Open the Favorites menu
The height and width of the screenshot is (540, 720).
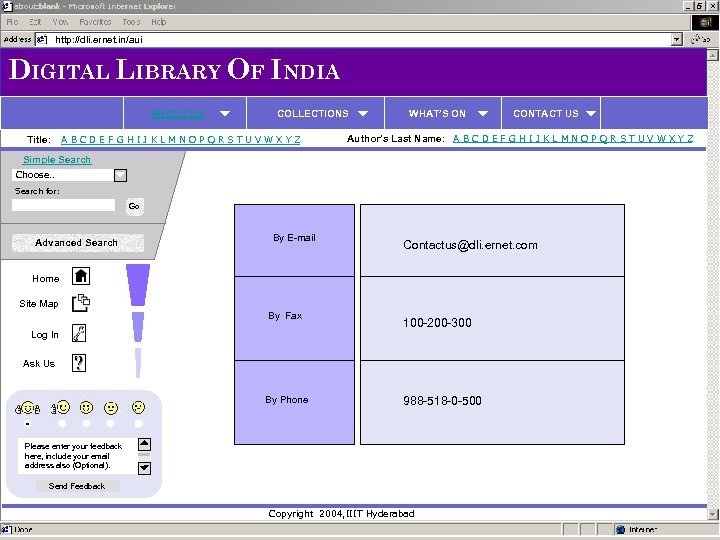click(x=95, y=22)
